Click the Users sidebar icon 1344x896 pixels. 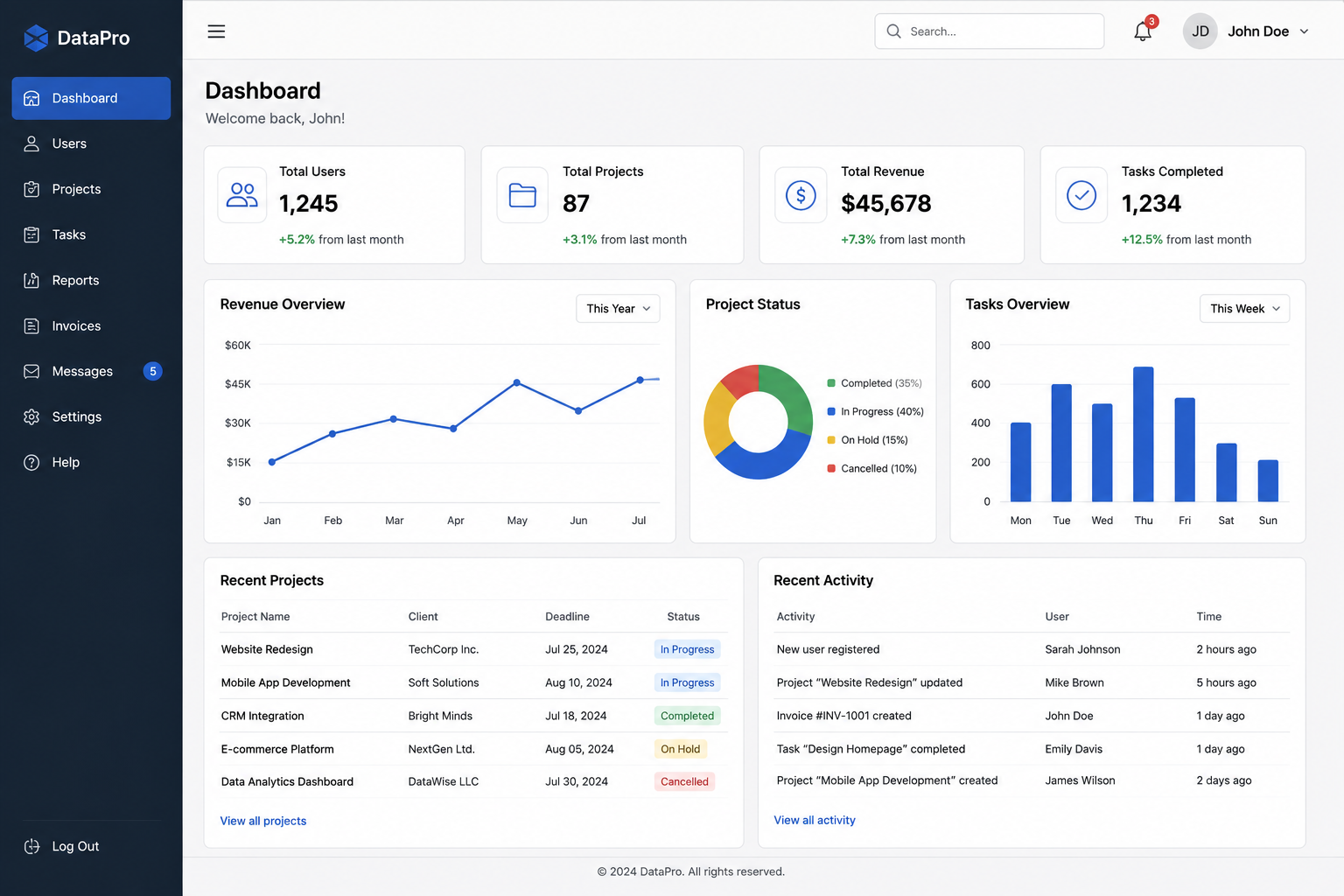click(x=31, y=143)
